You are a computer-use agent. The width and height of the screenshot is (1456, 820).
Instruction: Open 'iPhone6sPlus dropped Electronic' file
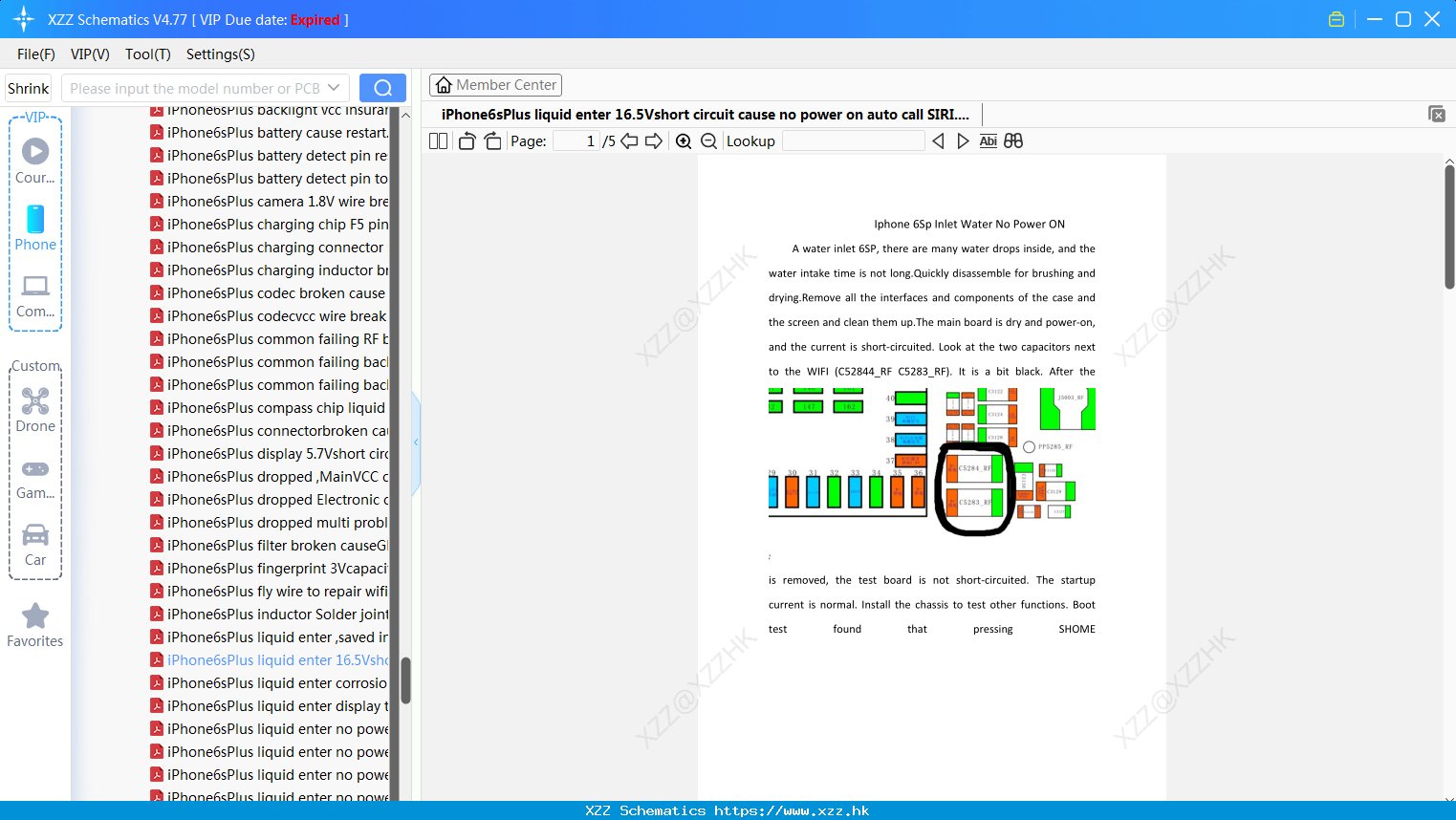pos(270,500)
